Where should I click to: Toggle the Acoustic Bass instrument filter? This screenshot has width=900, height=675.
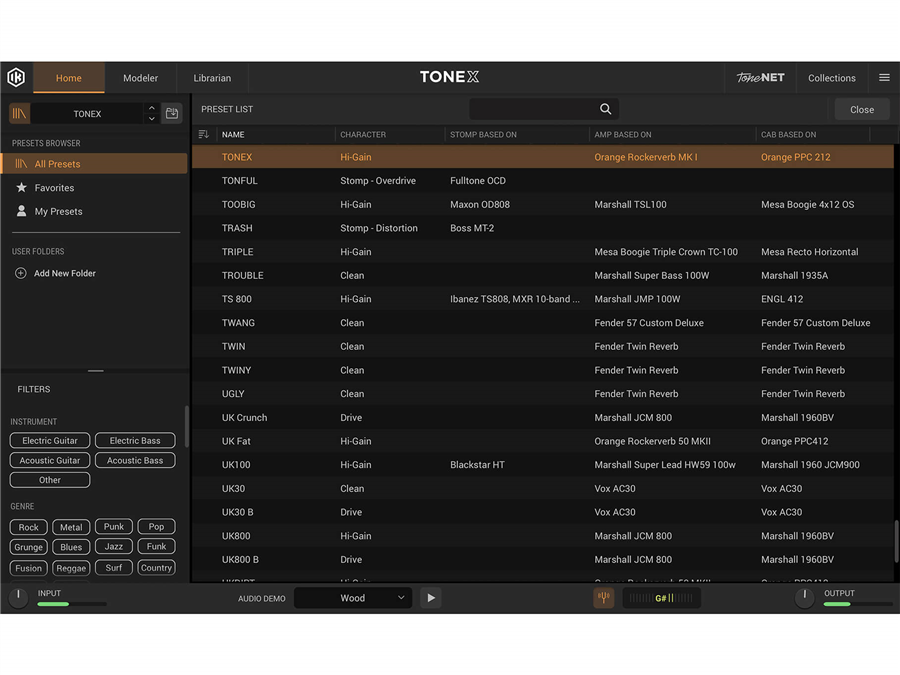135,460
